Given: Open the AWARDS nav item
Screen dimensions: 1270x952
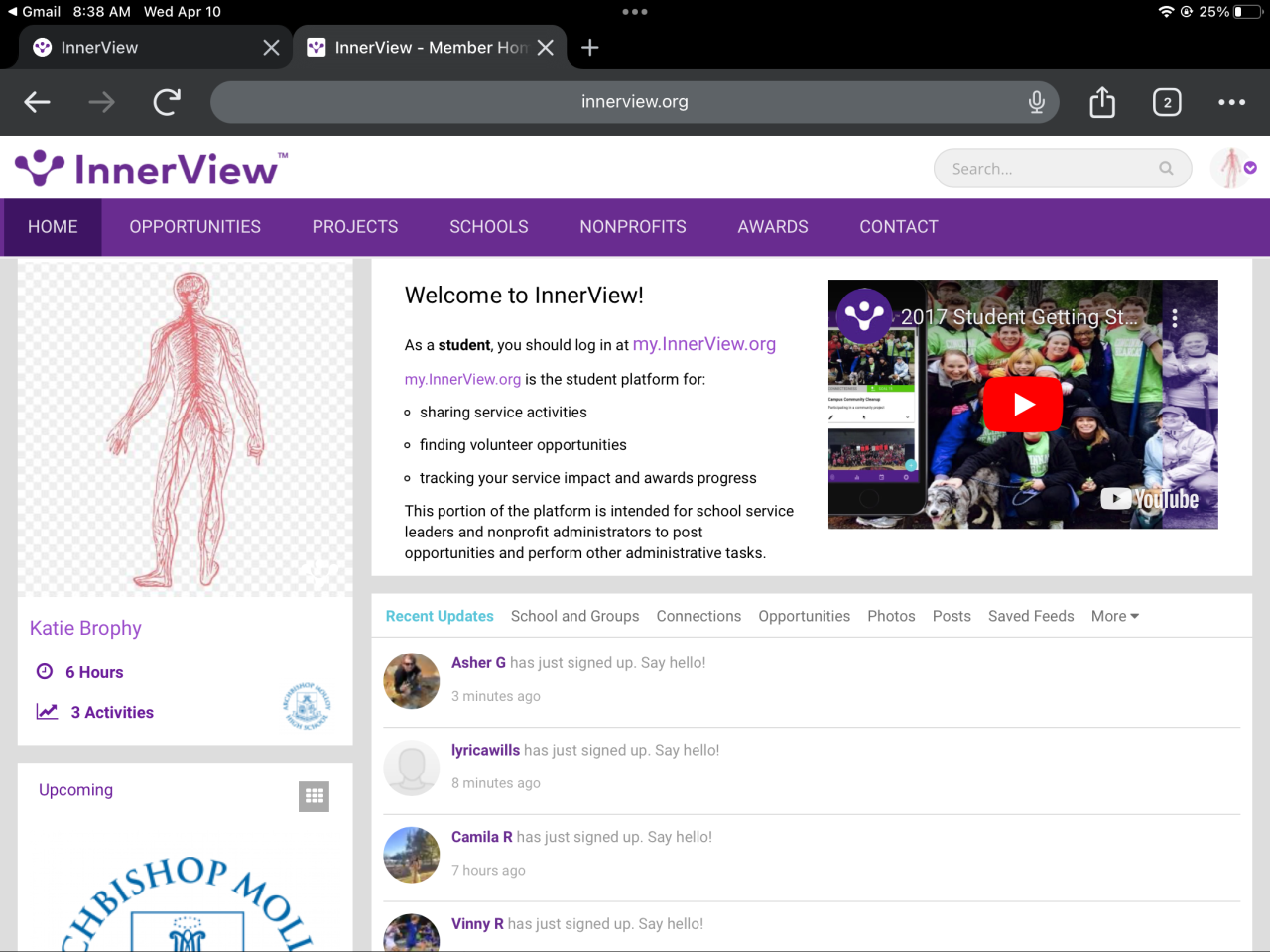Looking at the screenshot, I should pyautogui.click(x=773, y=227).
